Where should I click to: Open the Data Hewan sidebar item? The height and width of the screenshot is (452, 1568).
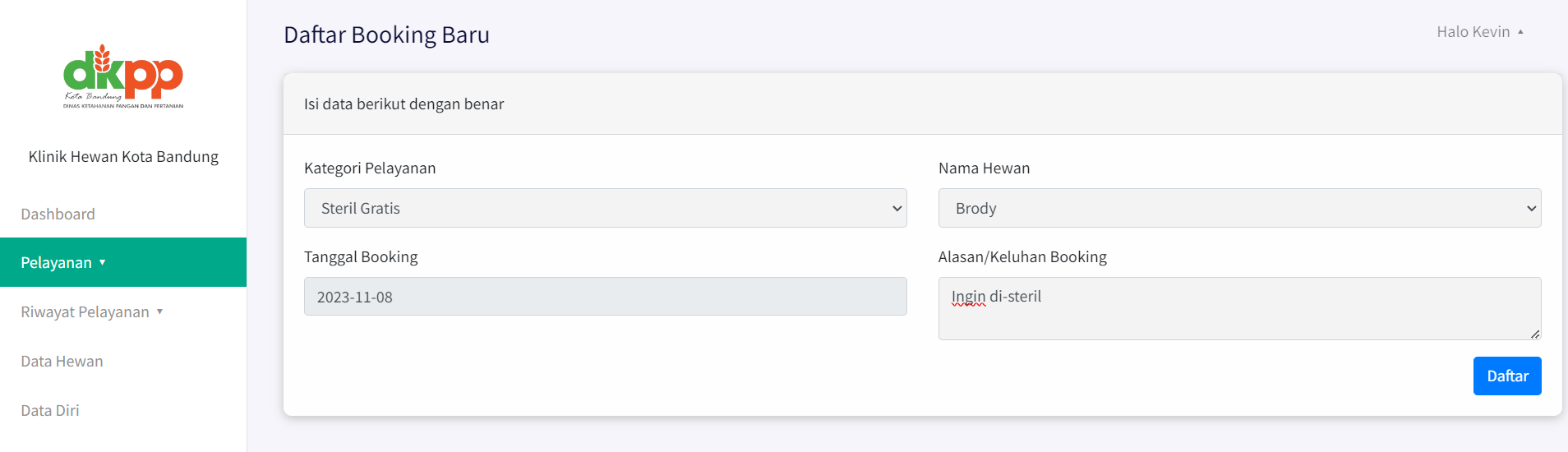point(62,361)
